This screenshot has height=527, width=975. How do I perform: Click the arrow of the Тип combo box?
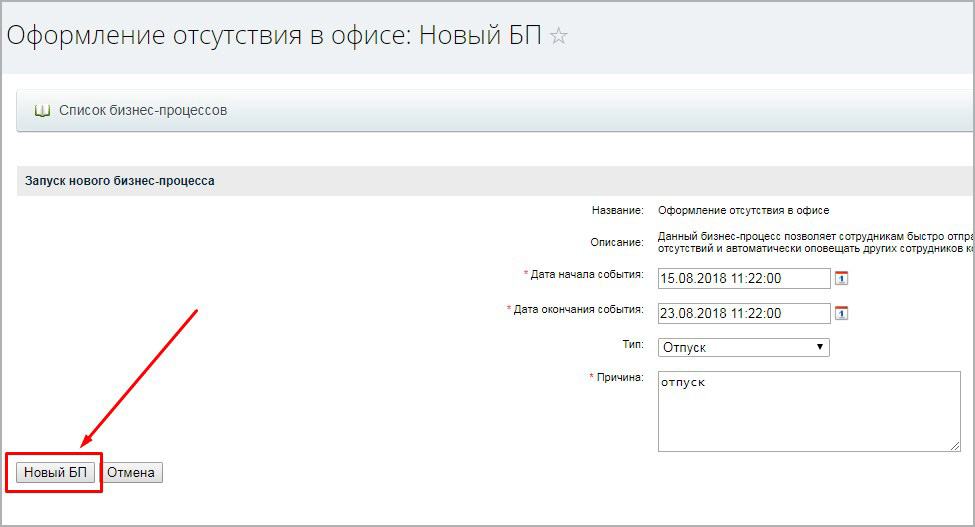(x=820, y=347)
